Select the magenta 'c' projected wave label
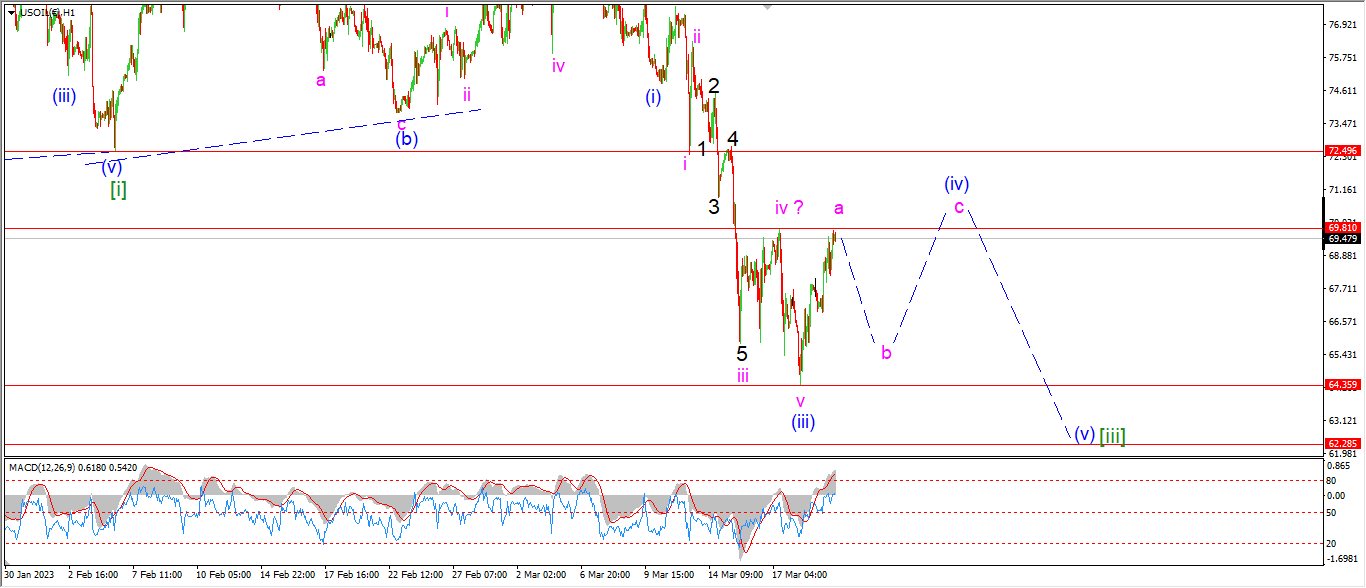 959,207
